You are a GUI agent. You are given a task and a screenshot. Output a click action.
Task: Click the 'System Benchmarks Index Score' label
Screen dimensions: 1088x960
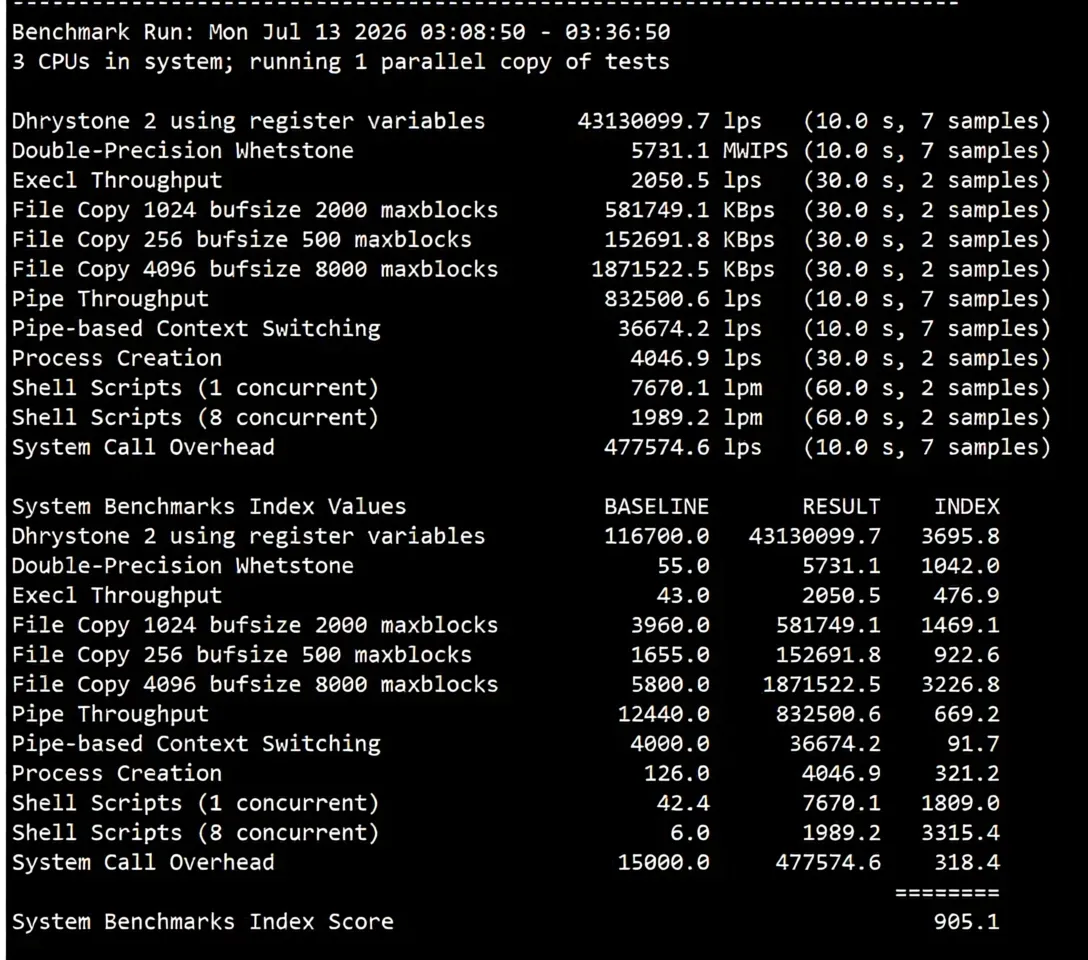pos(203,922)
